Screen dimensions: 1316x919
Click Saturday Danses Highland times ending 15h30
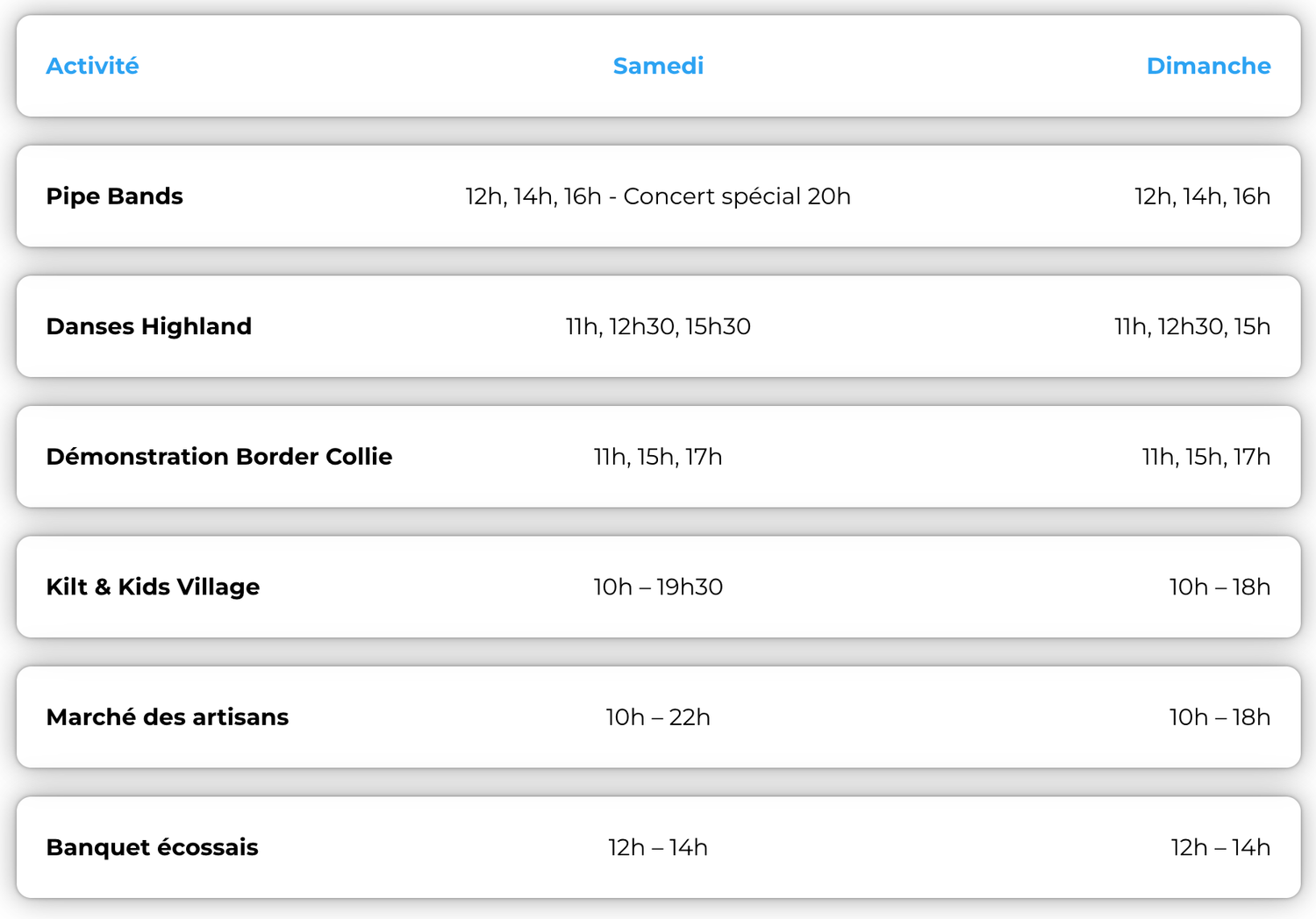[x=658, y=326]
